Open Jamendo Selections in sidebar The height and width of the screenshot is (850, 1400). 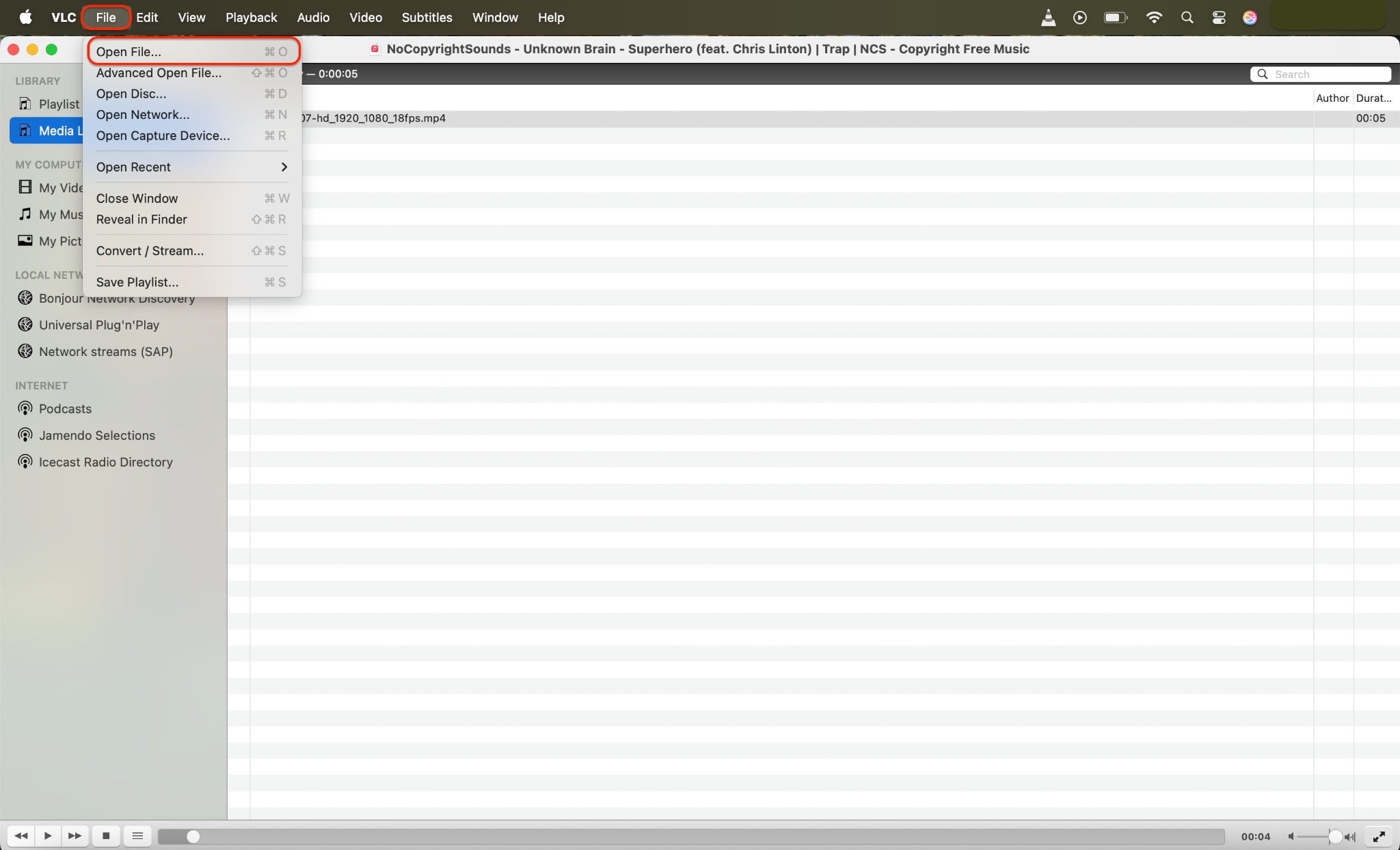97,435
